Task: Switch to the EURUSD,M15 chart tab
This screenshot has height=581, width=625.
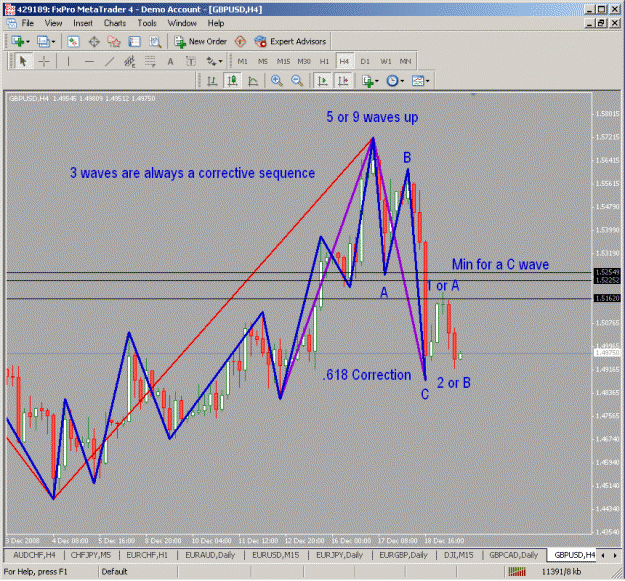Action: tap(275, 555)
